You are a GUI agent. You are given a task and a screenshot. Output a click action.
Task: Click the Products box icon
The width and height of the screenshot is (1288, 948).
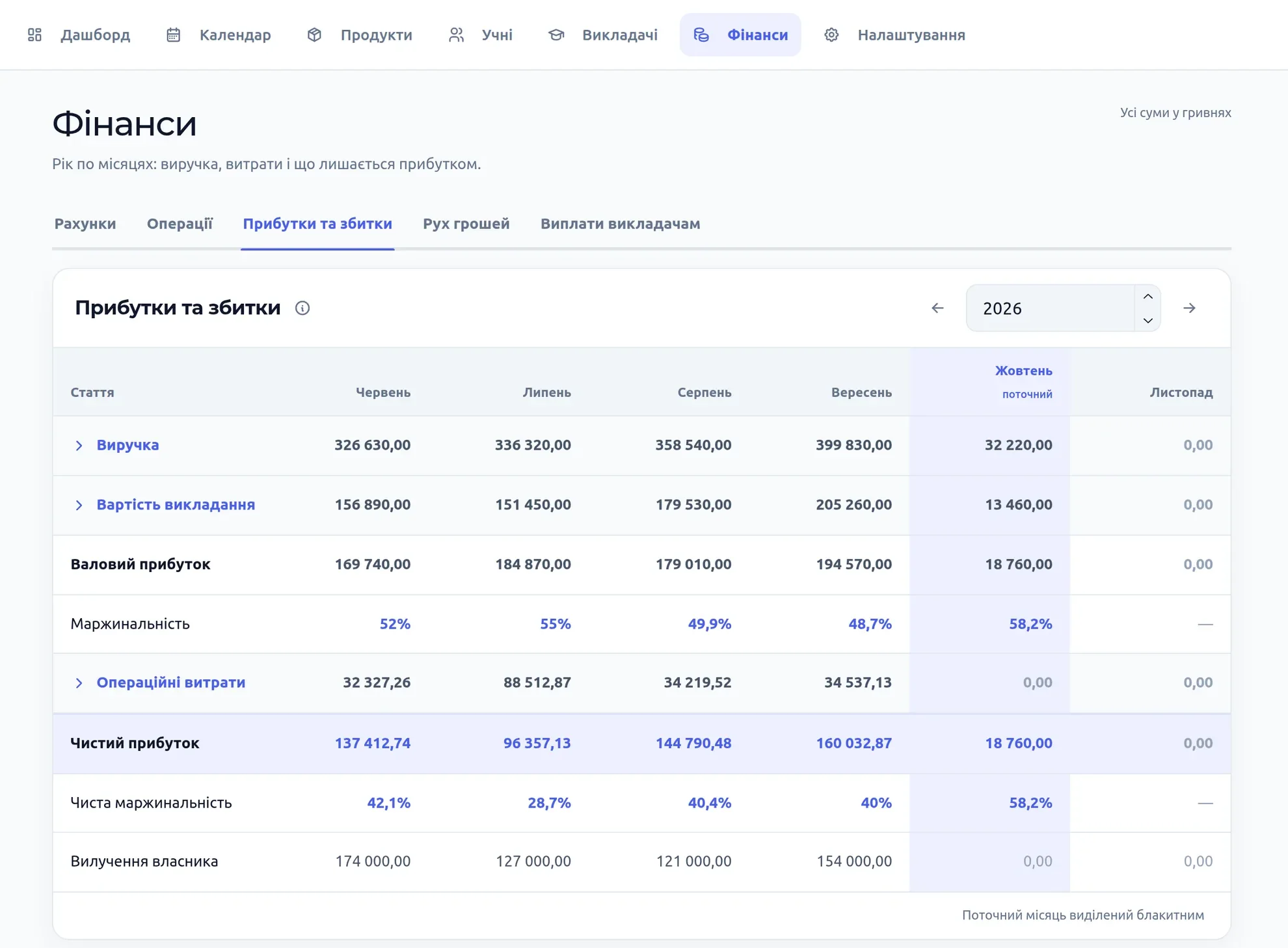click(314, 34)
